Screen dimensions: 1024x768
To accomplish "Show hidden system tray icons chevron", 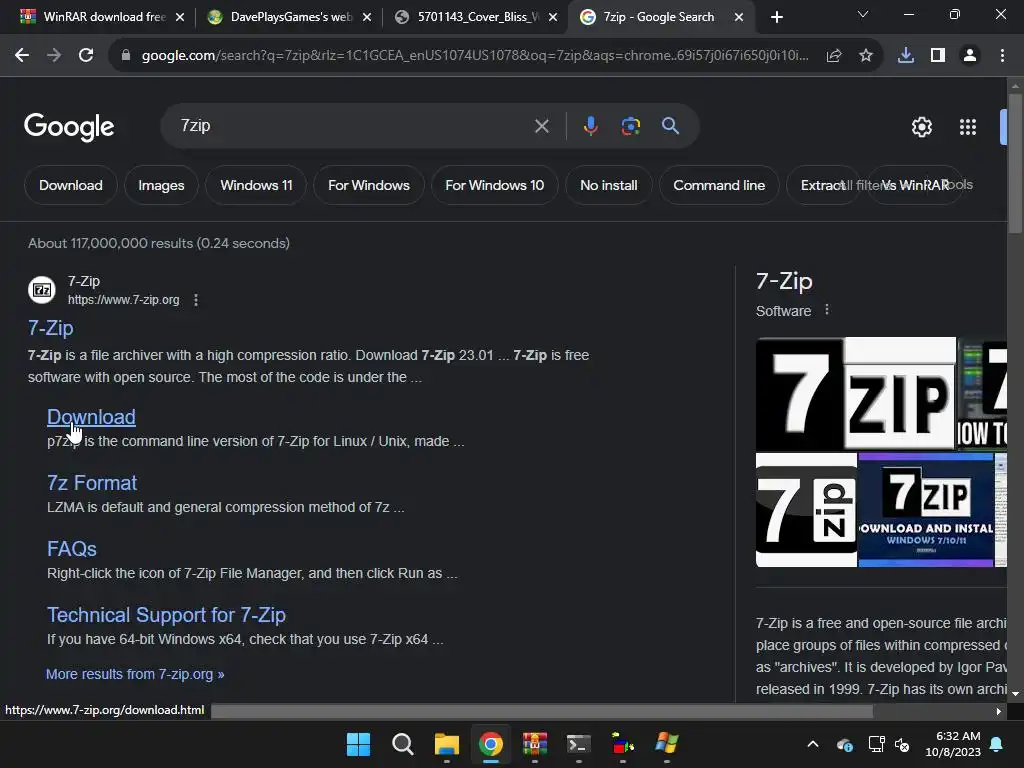I will point(813,744).
